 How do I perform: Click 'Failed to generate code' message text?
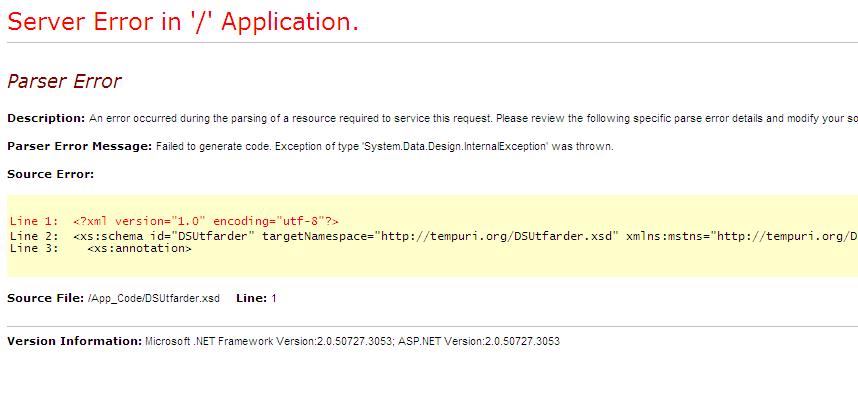click(385, 147)
